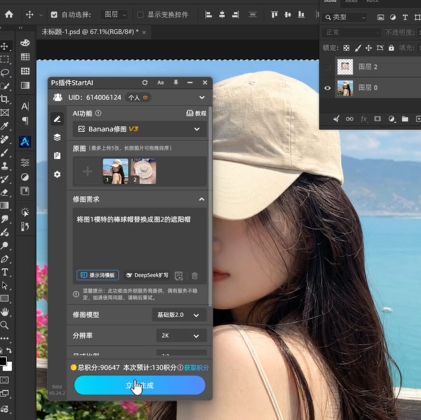Toggle lock position icon in Layers
Image resolution: width=421 pixels, height=420 pixels.
368,48
